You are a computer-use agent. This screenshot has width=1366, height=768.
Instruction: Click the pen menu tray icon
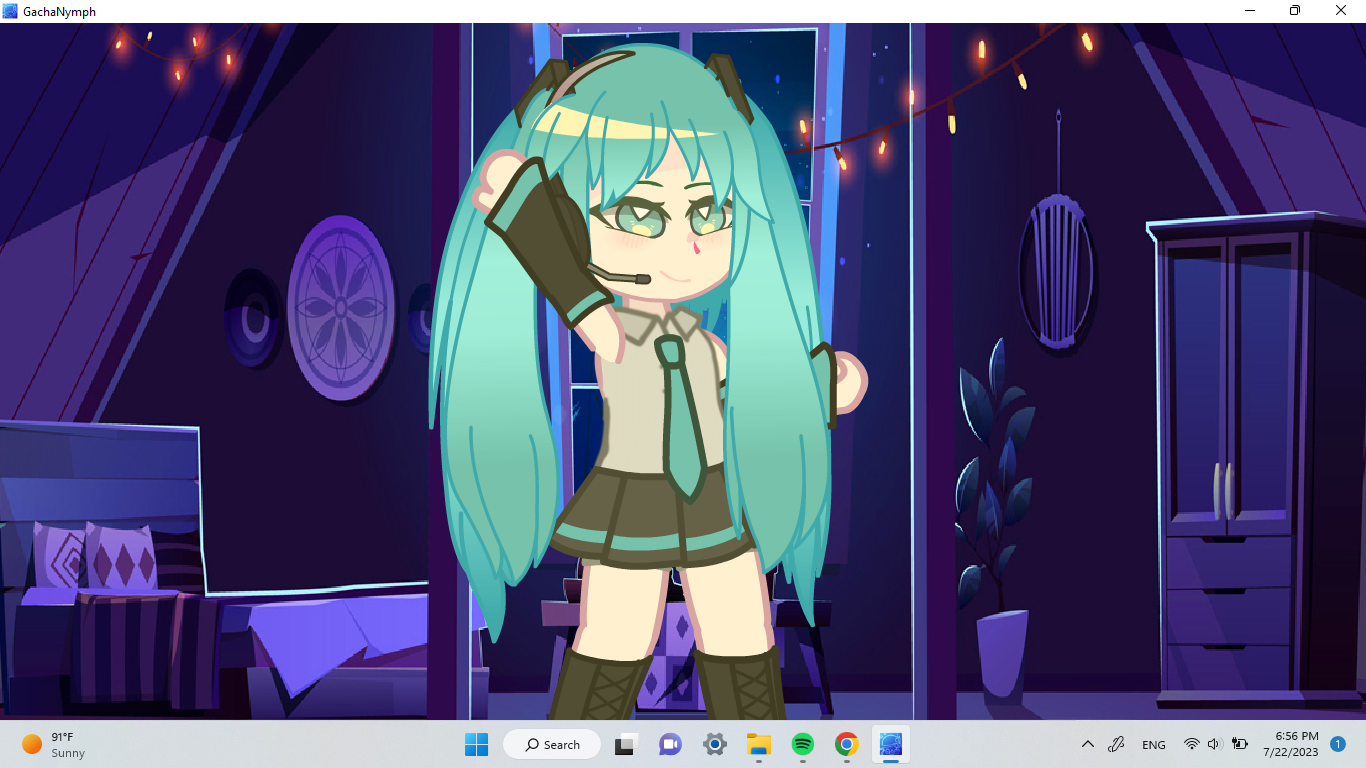coord(1117,744)
